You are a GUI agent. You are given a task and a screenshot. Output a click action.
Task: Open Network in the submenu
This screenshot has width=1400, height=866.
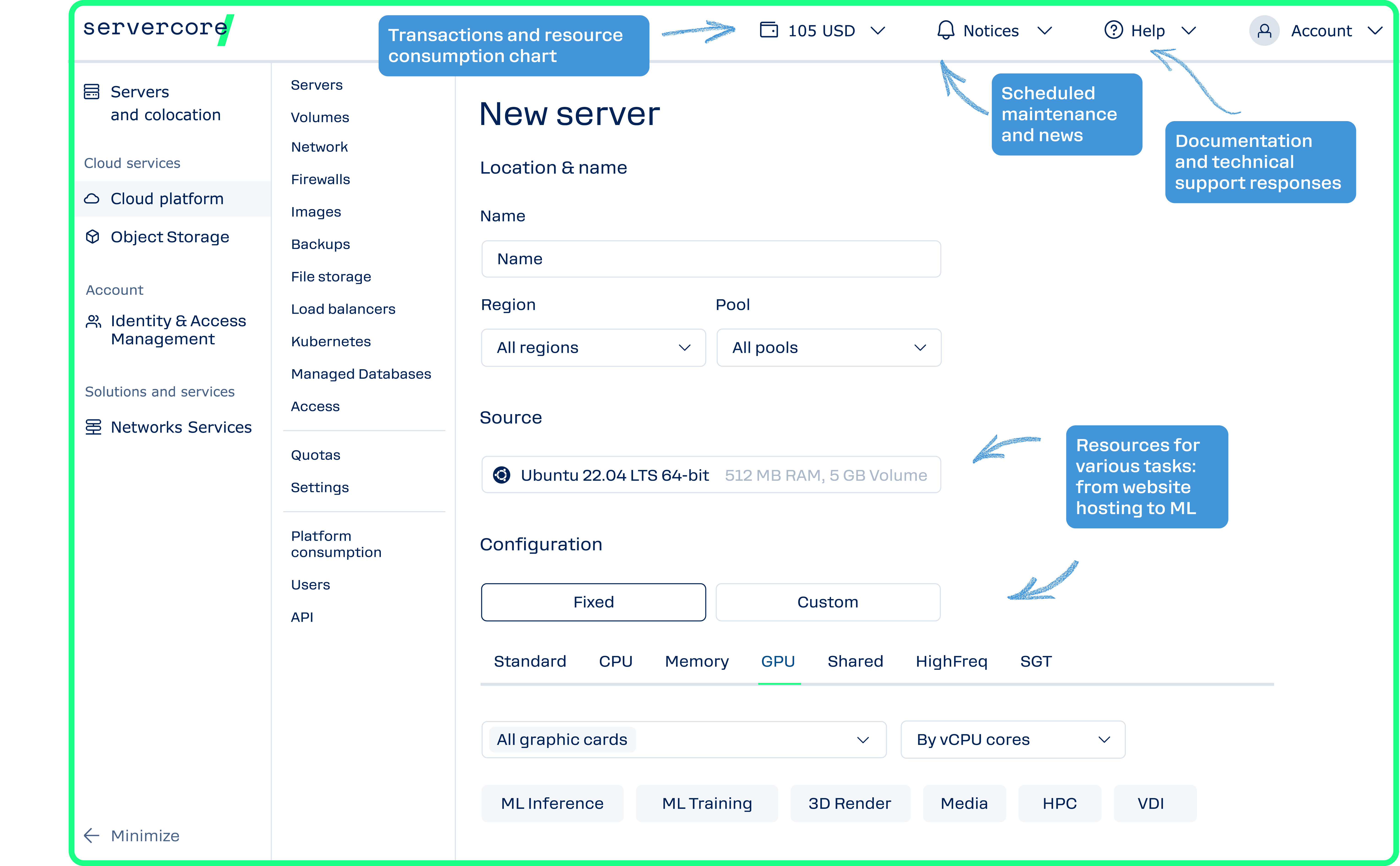pos(319,147)
